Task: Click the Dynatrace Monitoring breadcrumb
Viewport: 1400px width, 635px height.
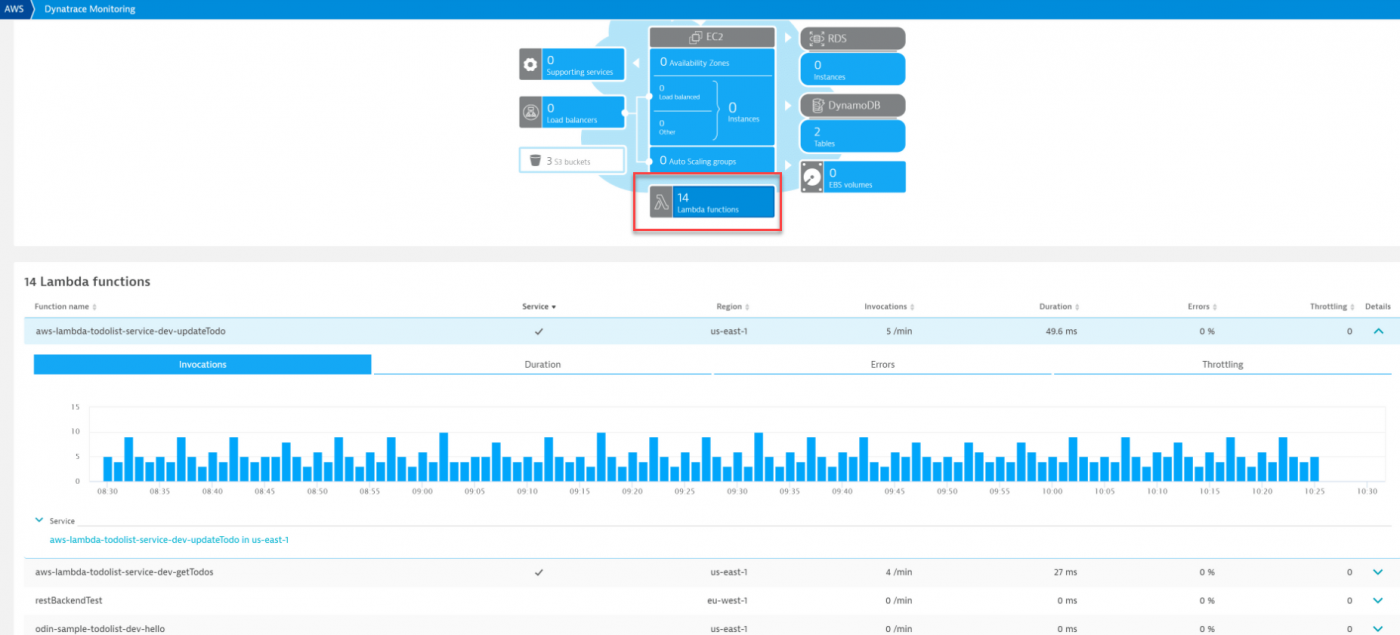Action: 90,9
